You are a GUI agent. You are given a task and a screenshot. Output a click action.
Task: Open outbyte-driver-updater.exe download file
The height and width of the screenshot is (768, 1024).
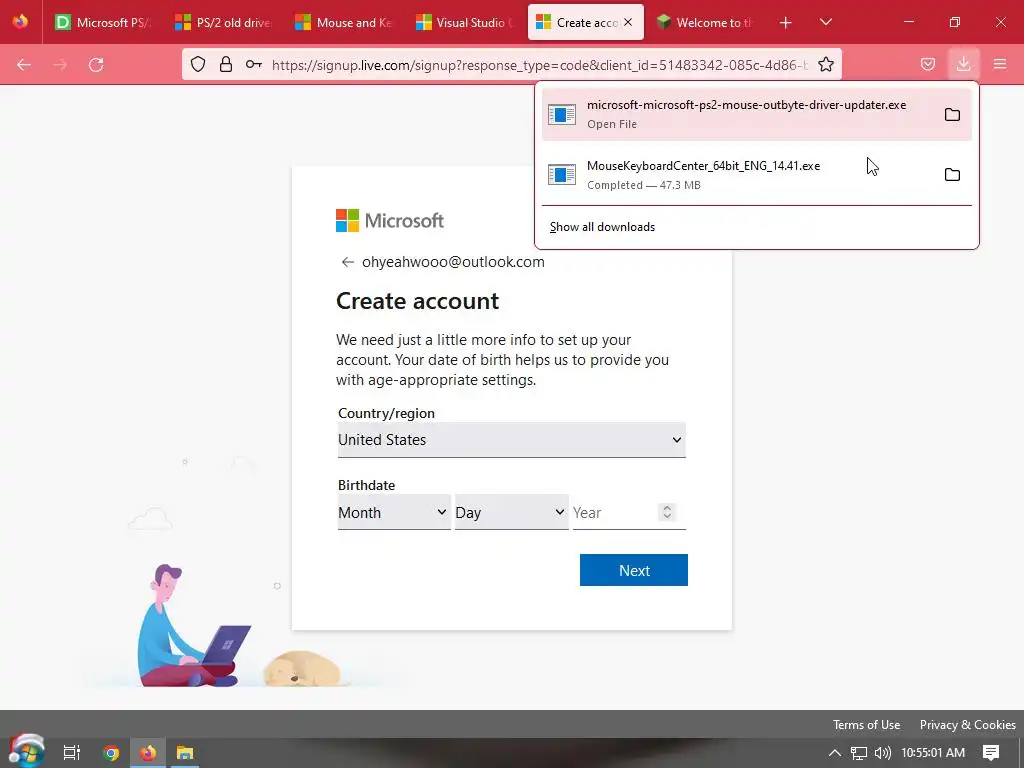[x=738, y=114]
